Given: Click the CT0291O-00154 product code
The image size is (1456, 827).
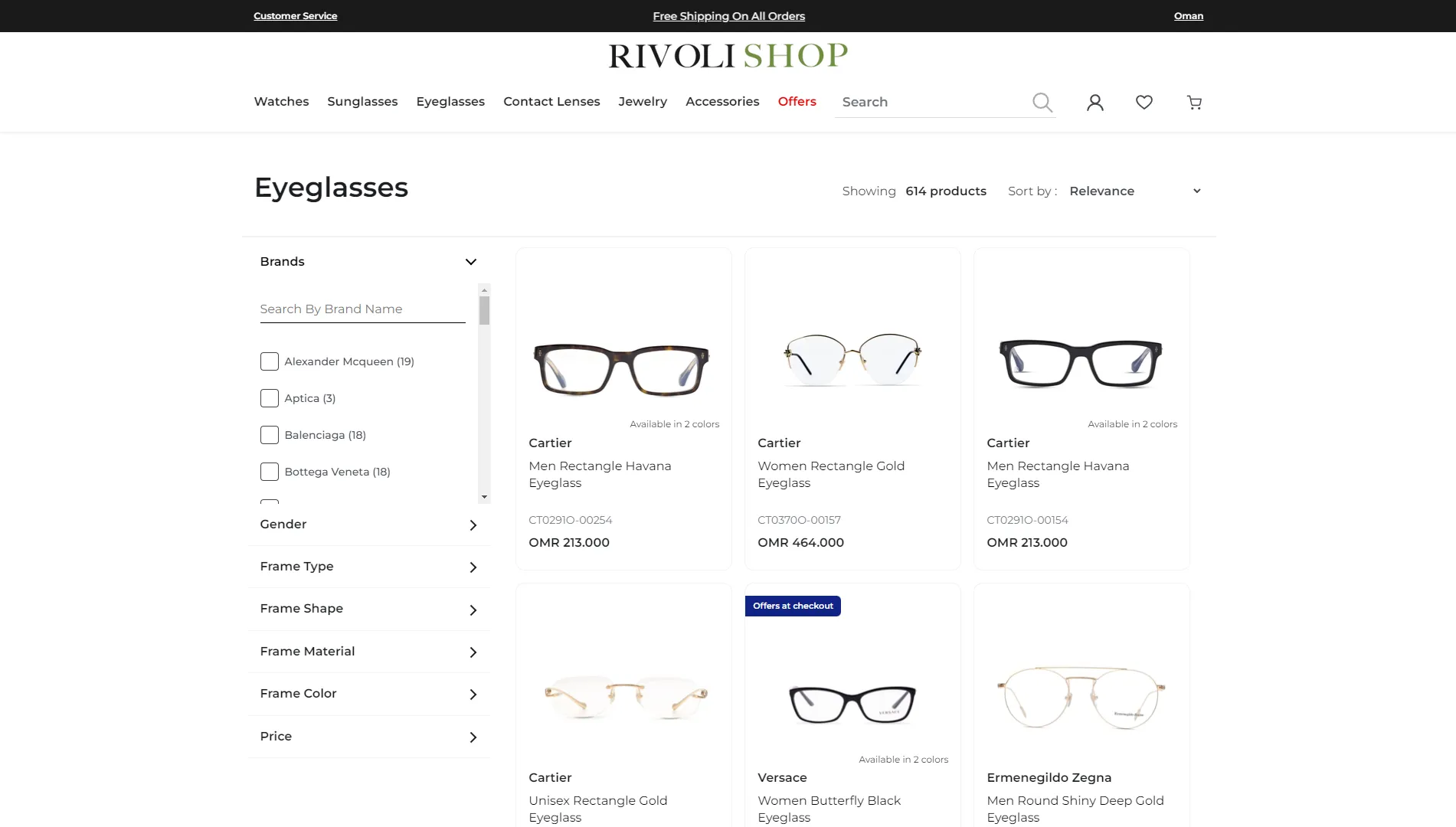Looking at the screenshot, I should click(1027, 520).
